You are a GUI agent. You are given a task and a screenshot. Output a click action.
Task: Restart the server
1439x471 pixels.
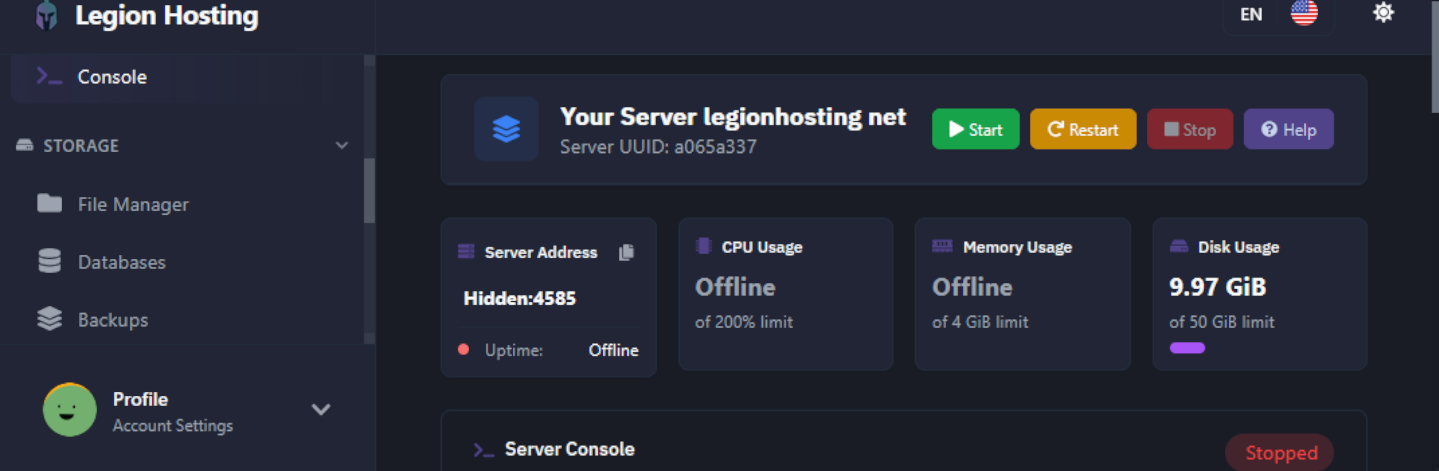coord(1083,129)
